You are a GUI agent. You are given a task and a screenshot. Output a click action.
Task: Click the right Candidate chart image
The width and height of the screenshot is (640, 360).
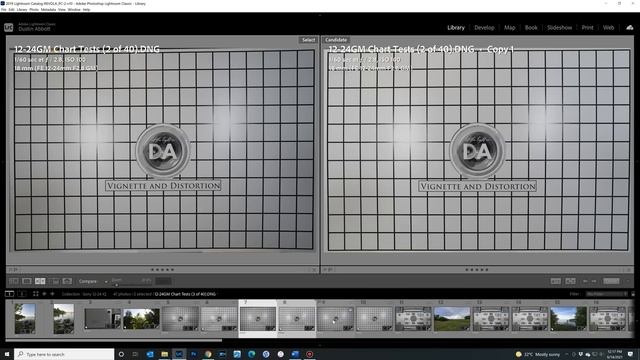(478, 149)
